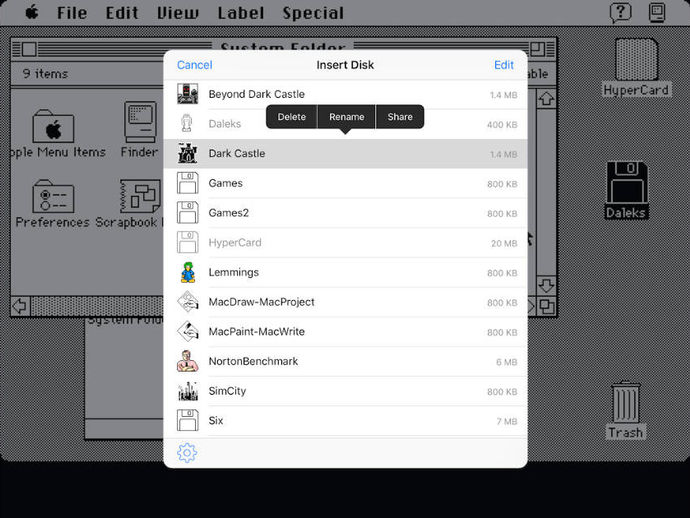This screenshot has width=690, height=518.
Task: Click the System Folder scroll down arrow
Action: pyautogui.click(x=546, y=286)
